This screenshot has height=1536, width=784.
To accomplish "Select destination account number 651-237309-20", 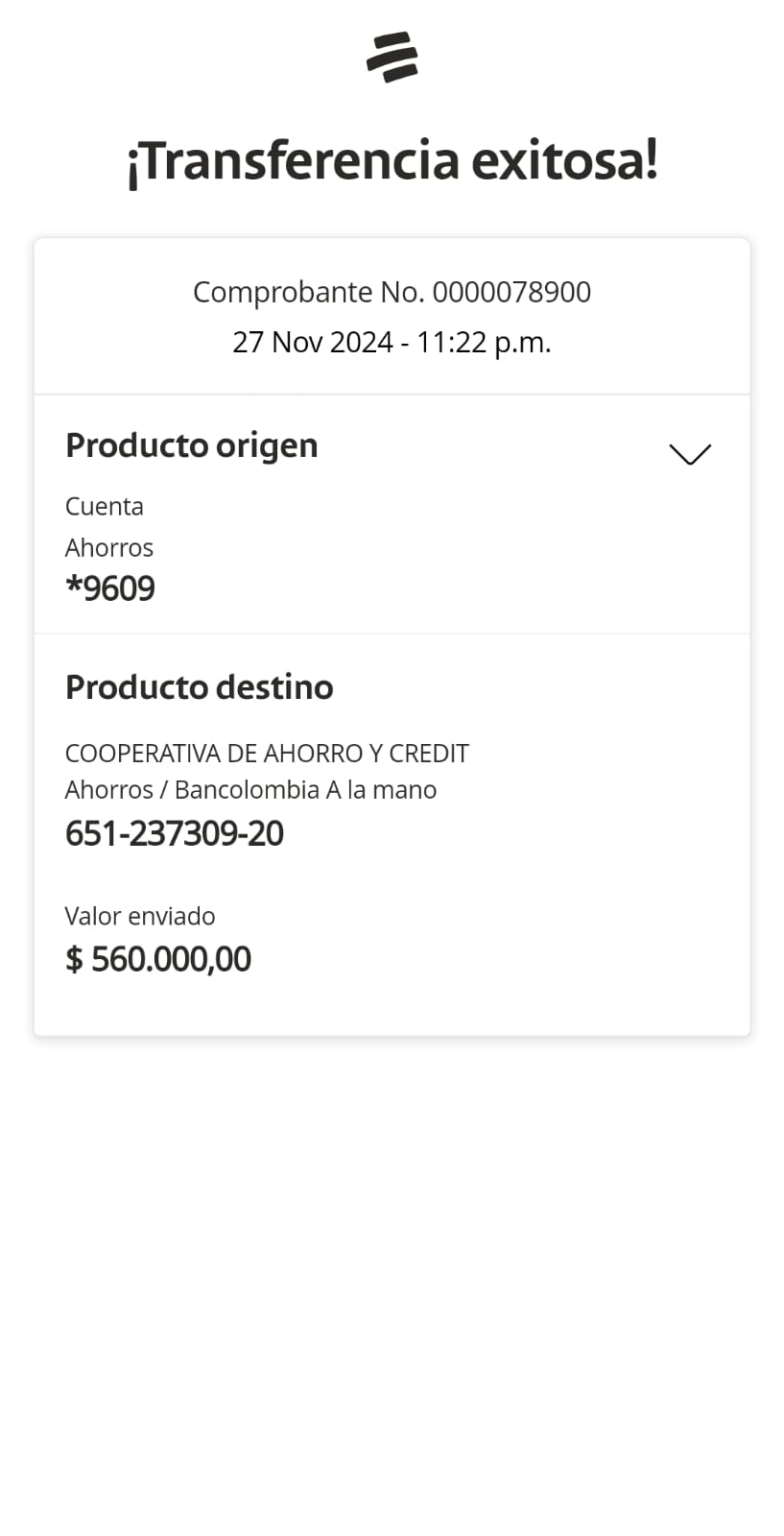I will tap(174, 833).
